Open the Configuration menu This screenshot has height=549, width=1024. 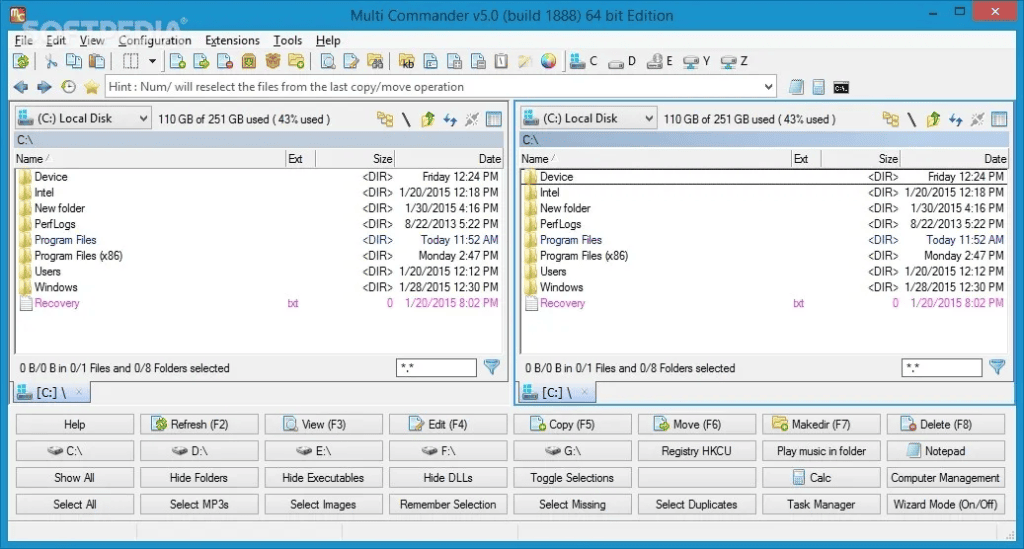(154, 41)
